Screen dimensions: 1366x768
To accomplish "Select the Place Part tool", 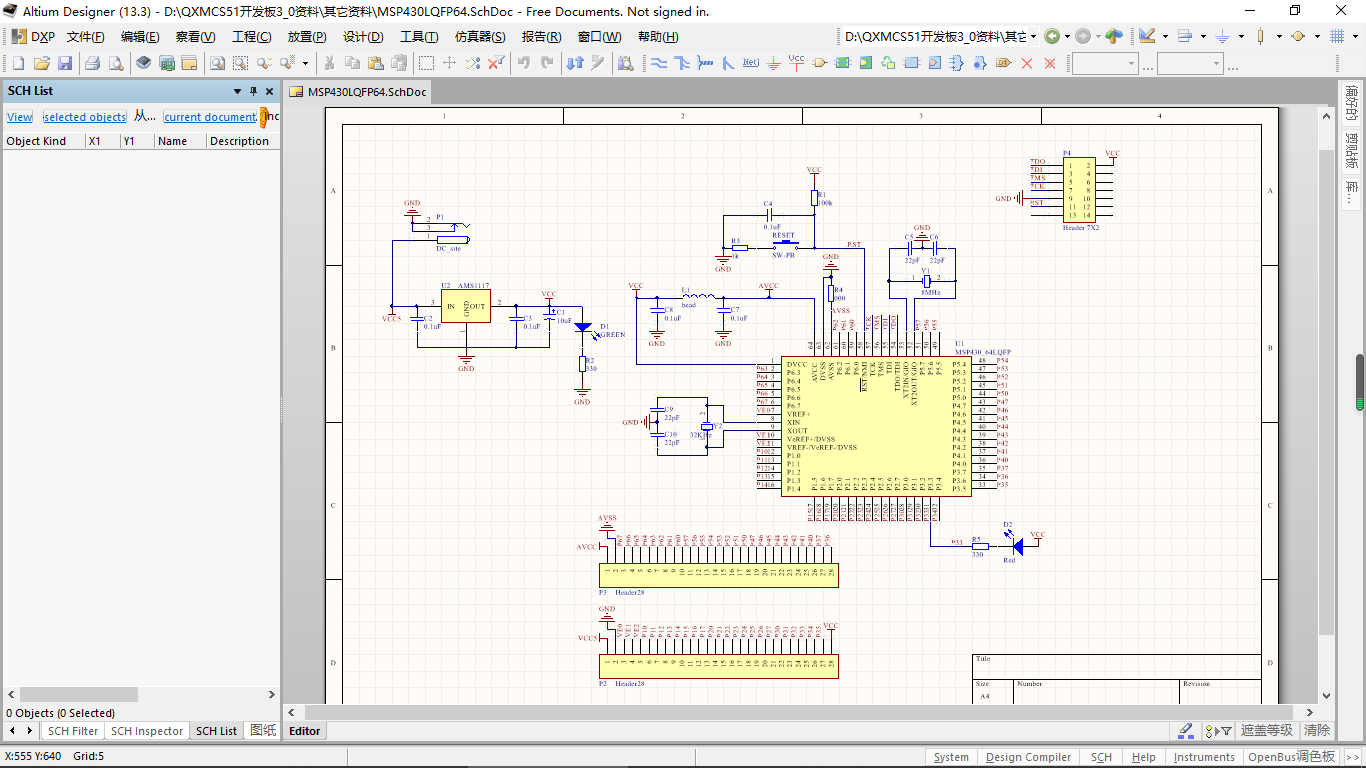I will pyautogui.click(x=819, y=63).
